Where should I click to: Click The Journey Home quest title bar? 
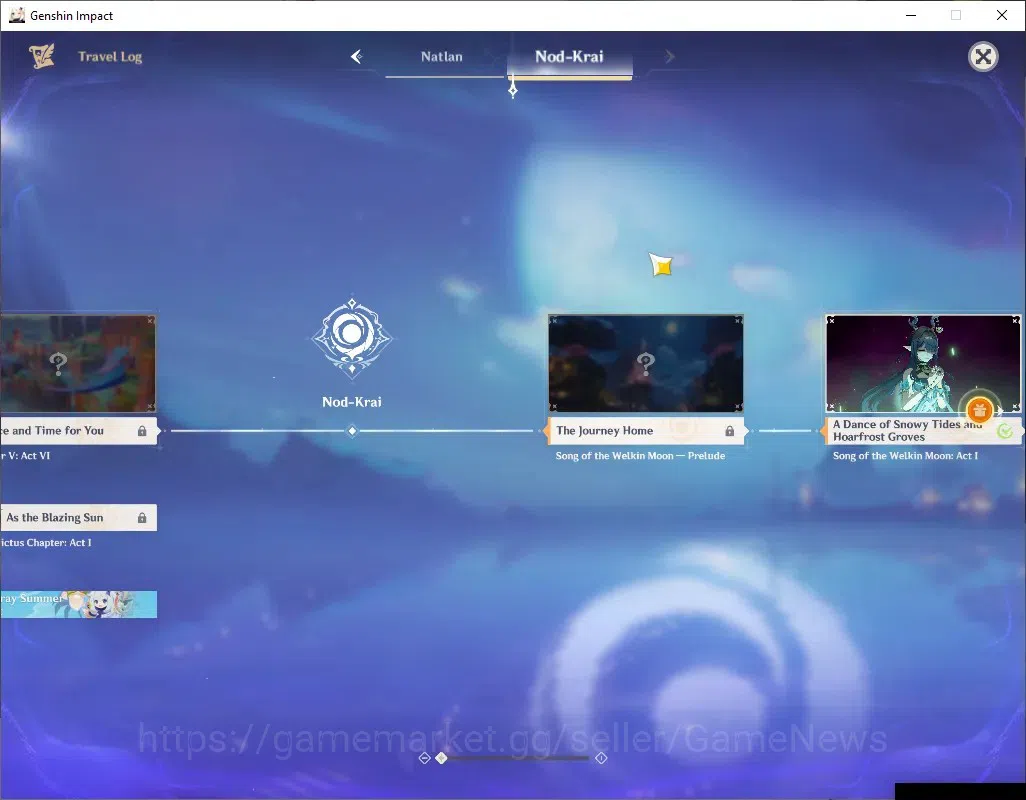pyautogui.click(x=646, y=431)
